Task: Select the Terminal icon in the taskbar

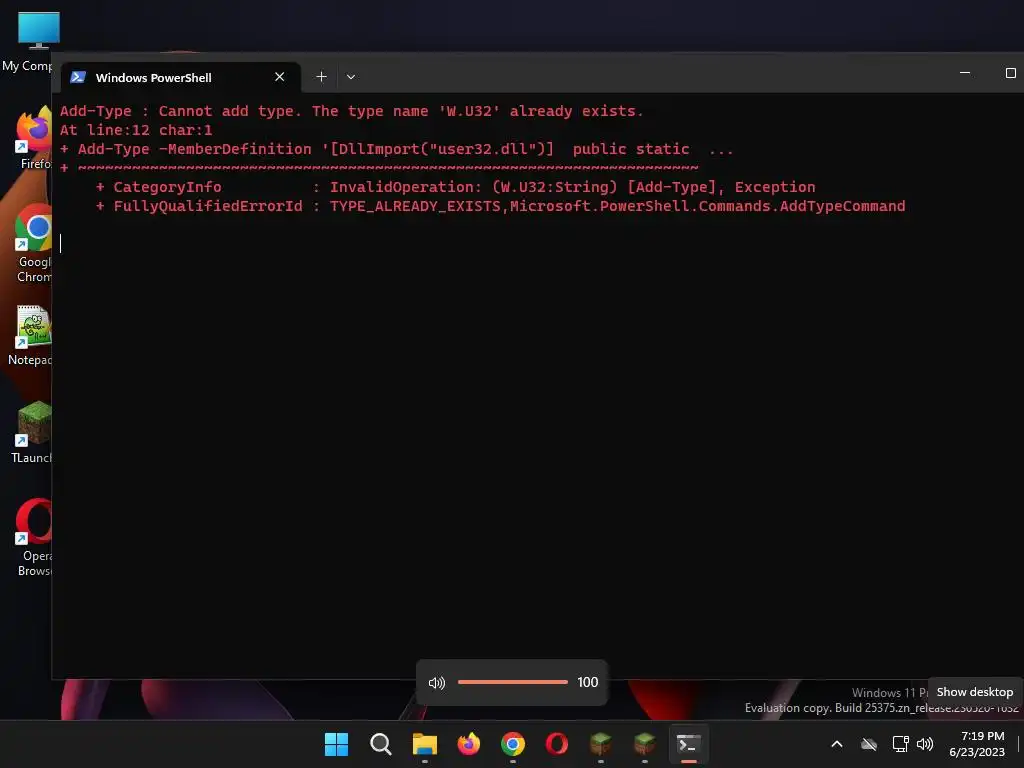Action: tap(688, 744)
